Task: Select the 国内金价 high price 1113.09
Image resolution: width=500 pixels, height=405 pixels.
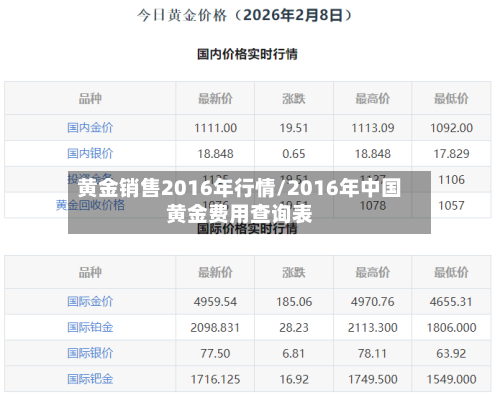Action: pyautogui.click(x=373, y=128)
